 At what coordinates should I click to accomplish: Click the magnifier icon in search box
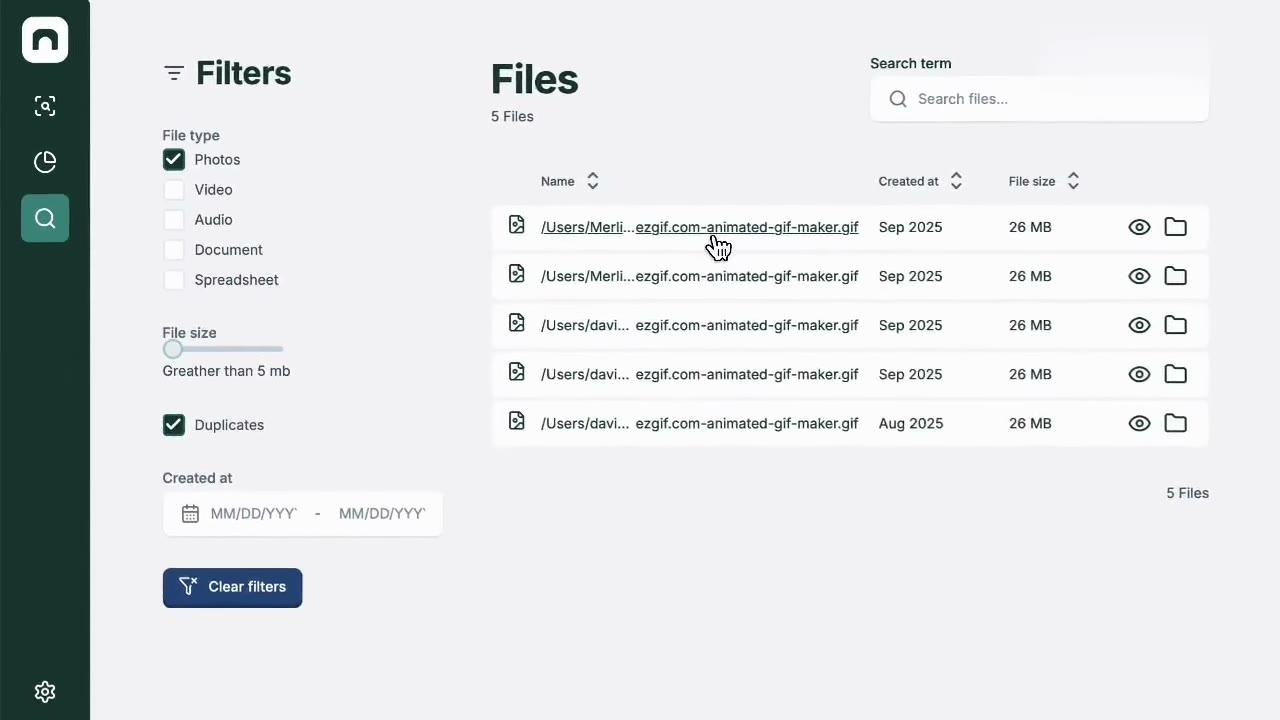coord(898,99)
